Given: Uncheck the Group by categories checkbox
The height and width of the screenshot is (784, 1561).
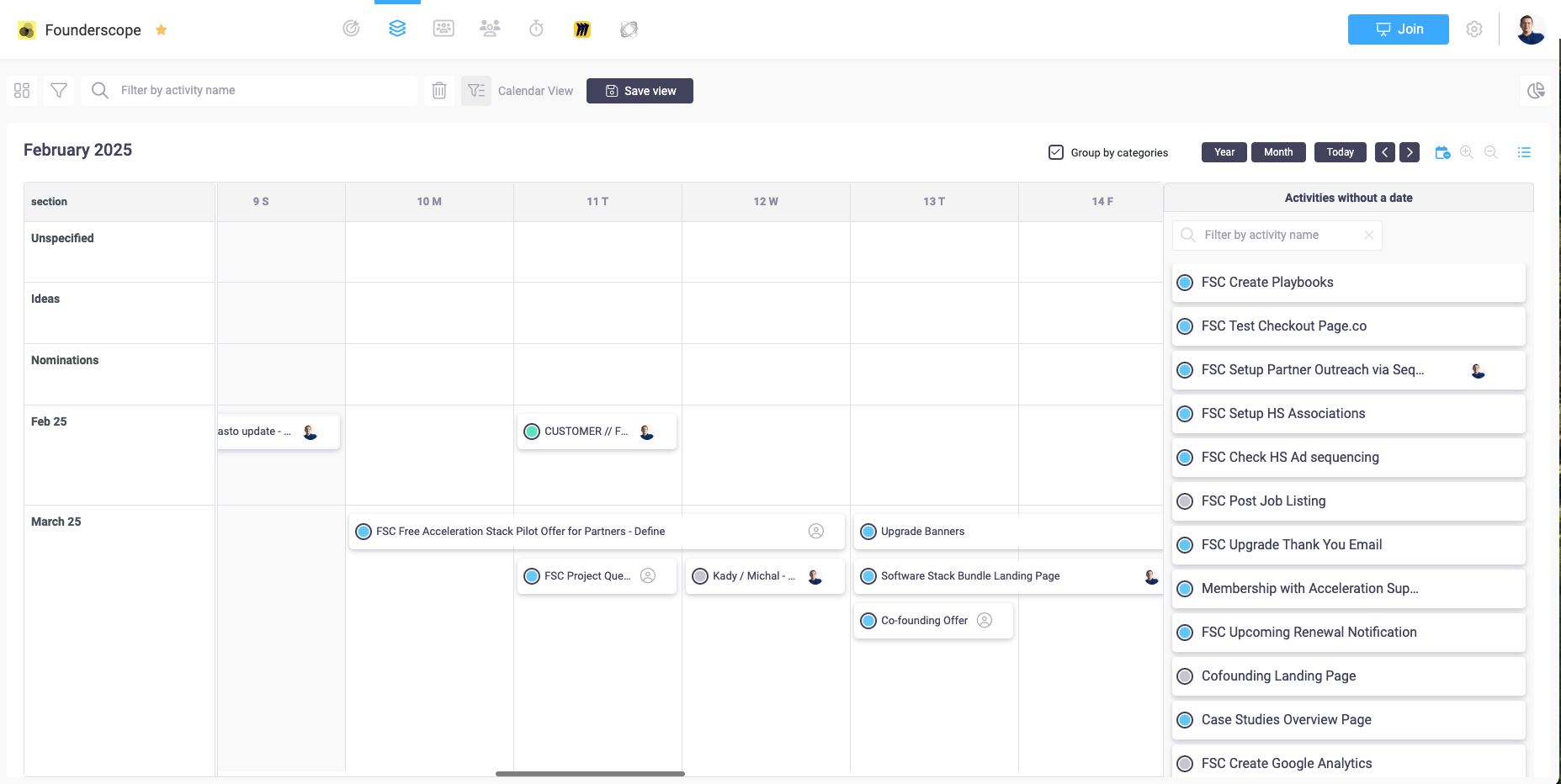Looking at the screenshot, I should click(1056, 152).
